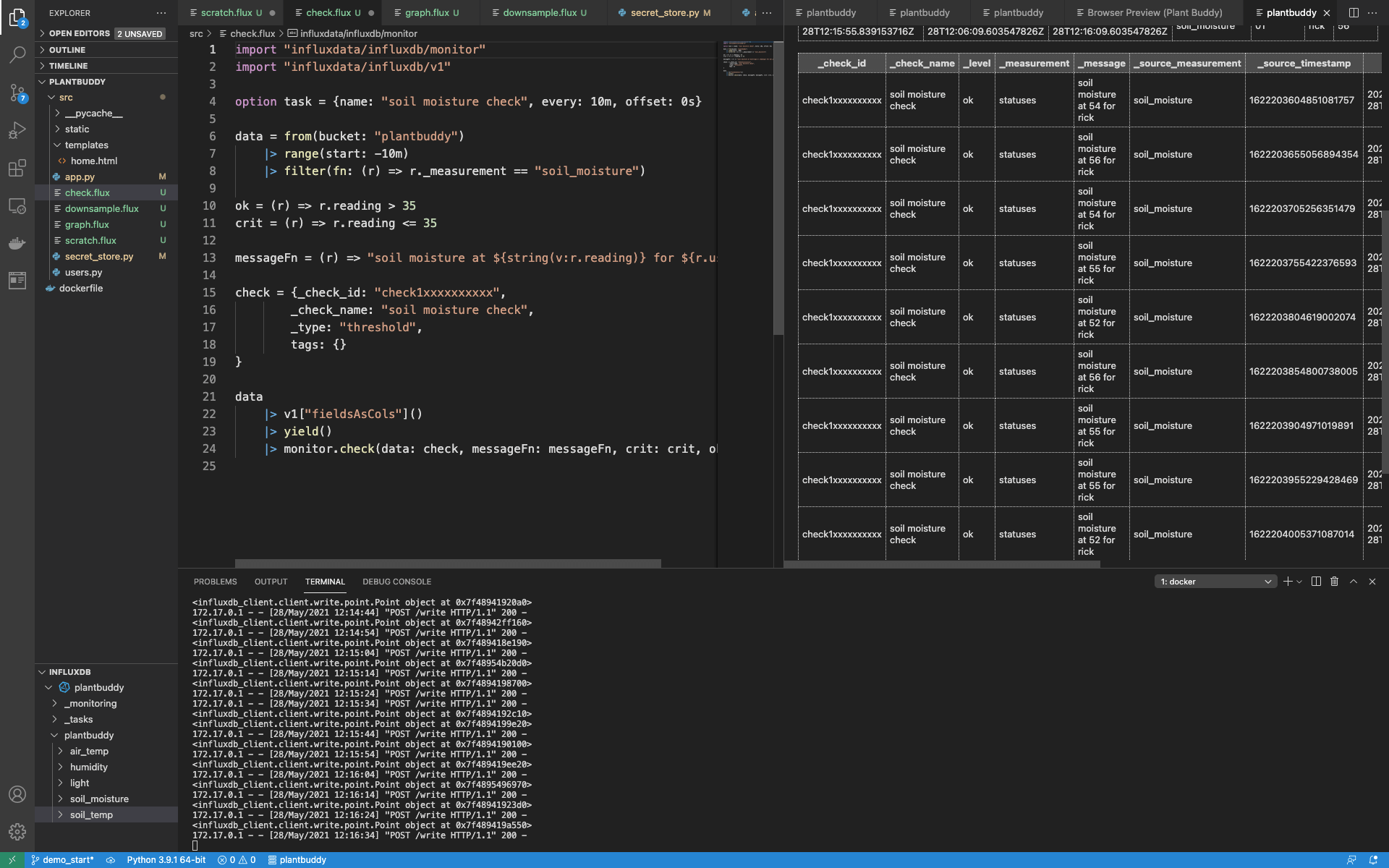This screenshot has height=868, width=1389.
Task: Expand the _monitoring bucket node
Action: tap(55, 703)
